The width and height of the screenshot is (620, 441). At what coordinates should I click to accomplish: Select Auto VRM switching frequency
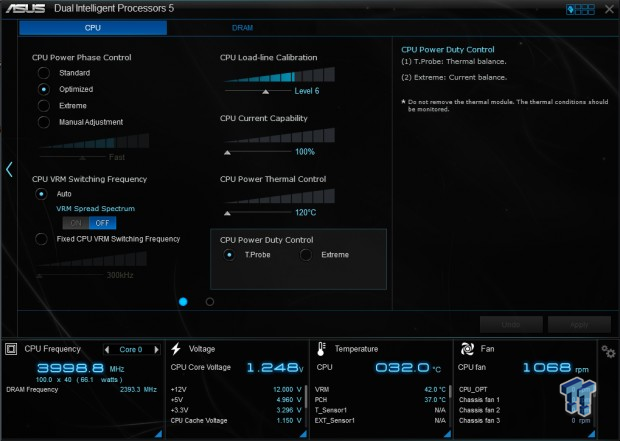[41, 194]
